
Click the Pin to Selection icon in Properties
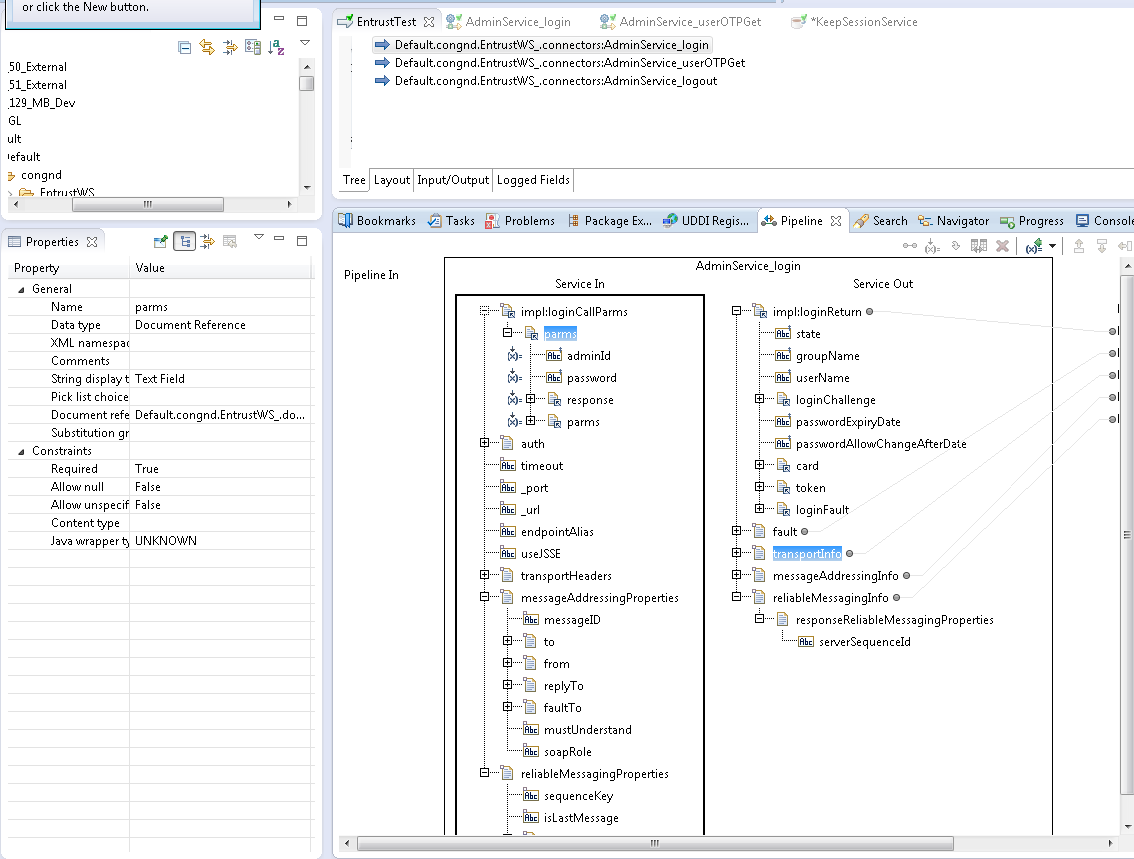coord(160,241)
